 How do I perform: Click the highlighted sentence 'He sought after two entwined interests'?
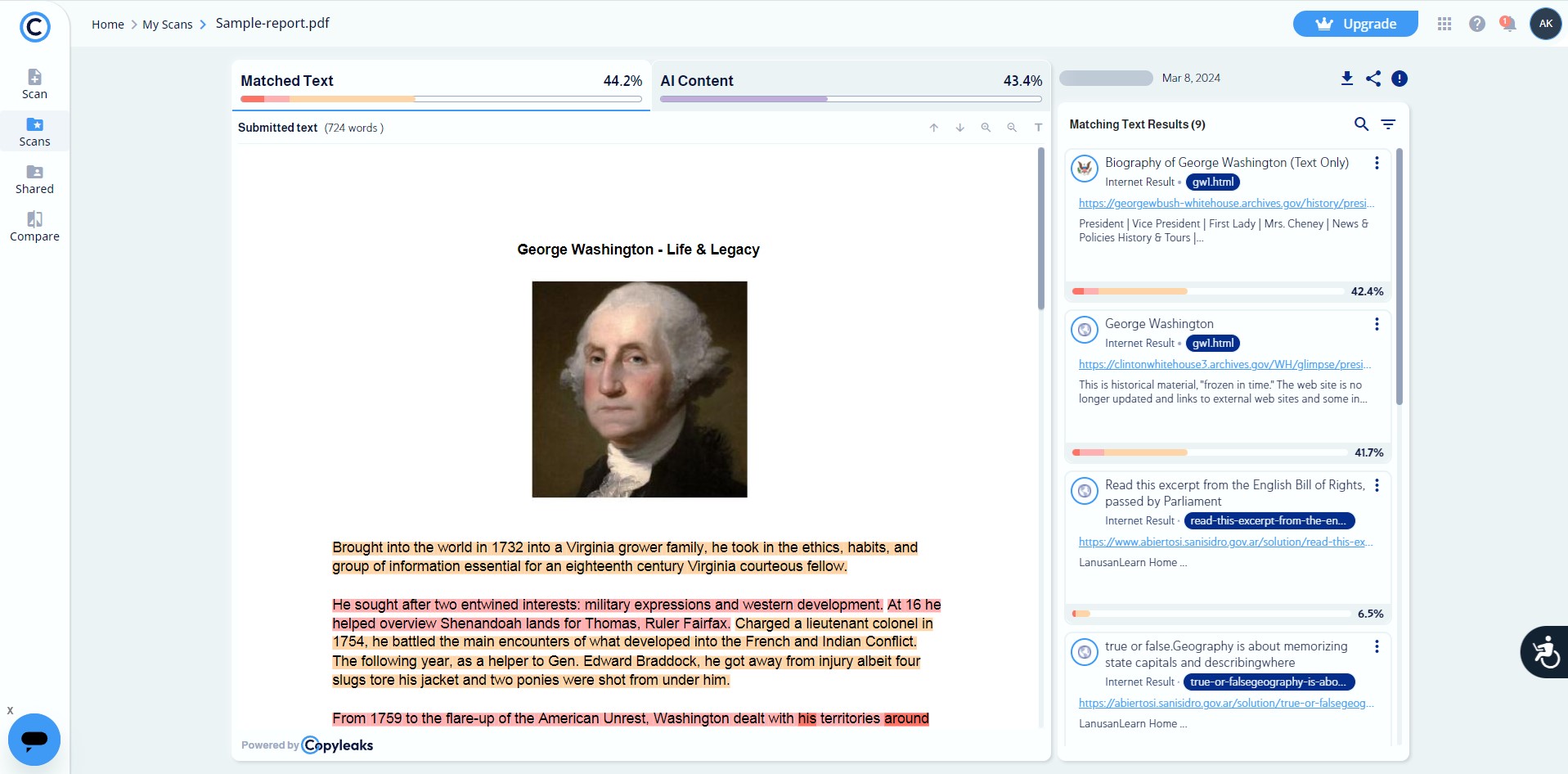(x=608, y=605)
